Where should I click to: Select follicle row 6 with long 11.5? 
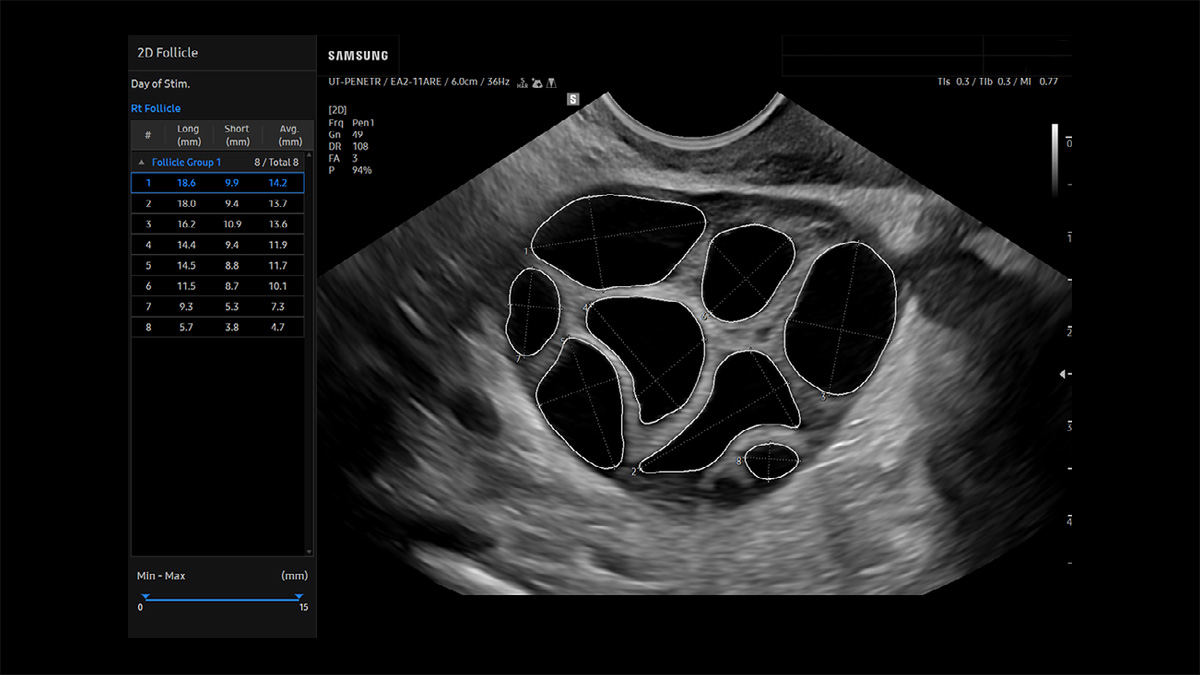[217, 287]
